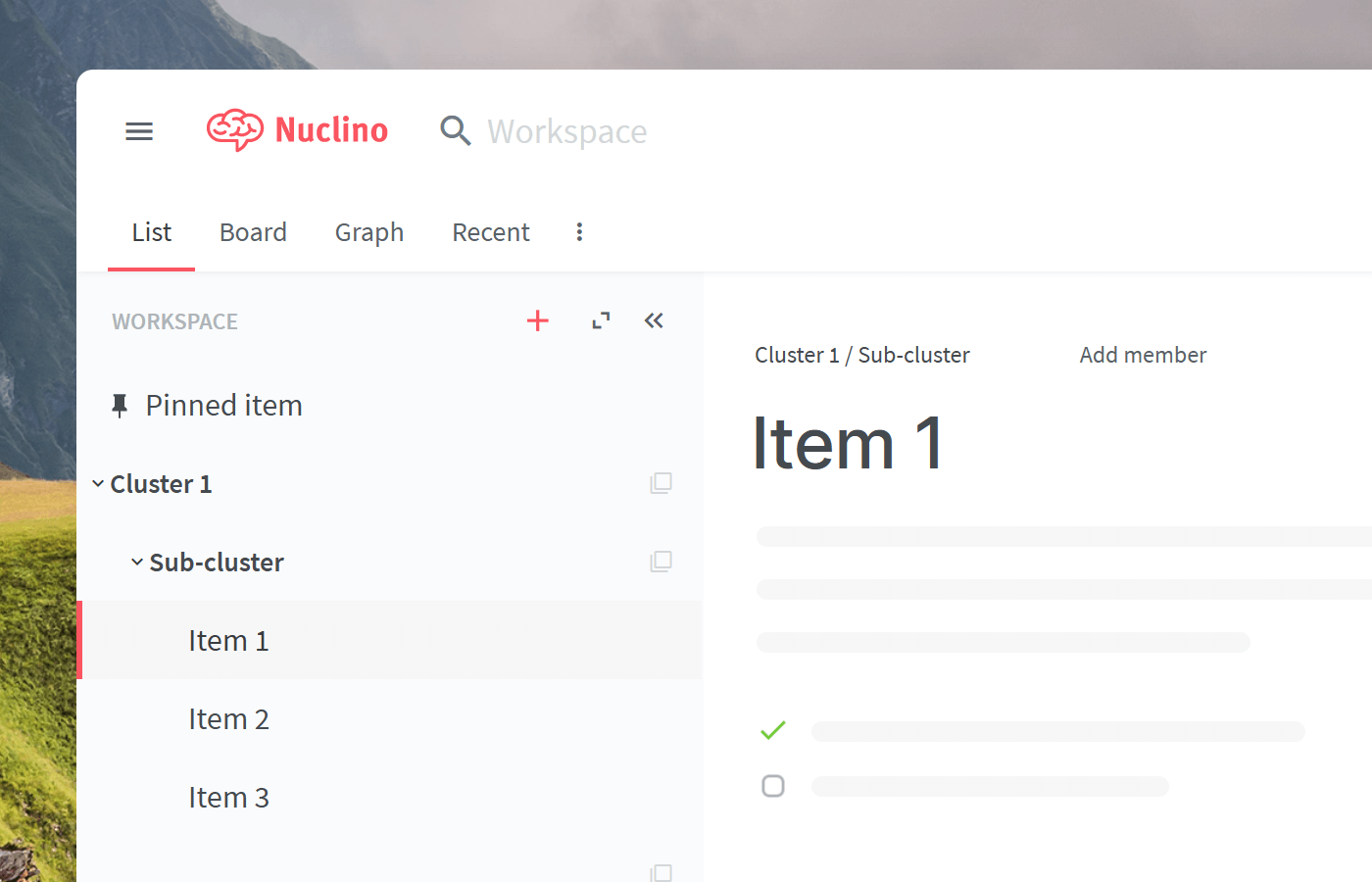This screenshot has height=882, width=1372.
Task: Open the three-dot more views menu
Action: 579,232
